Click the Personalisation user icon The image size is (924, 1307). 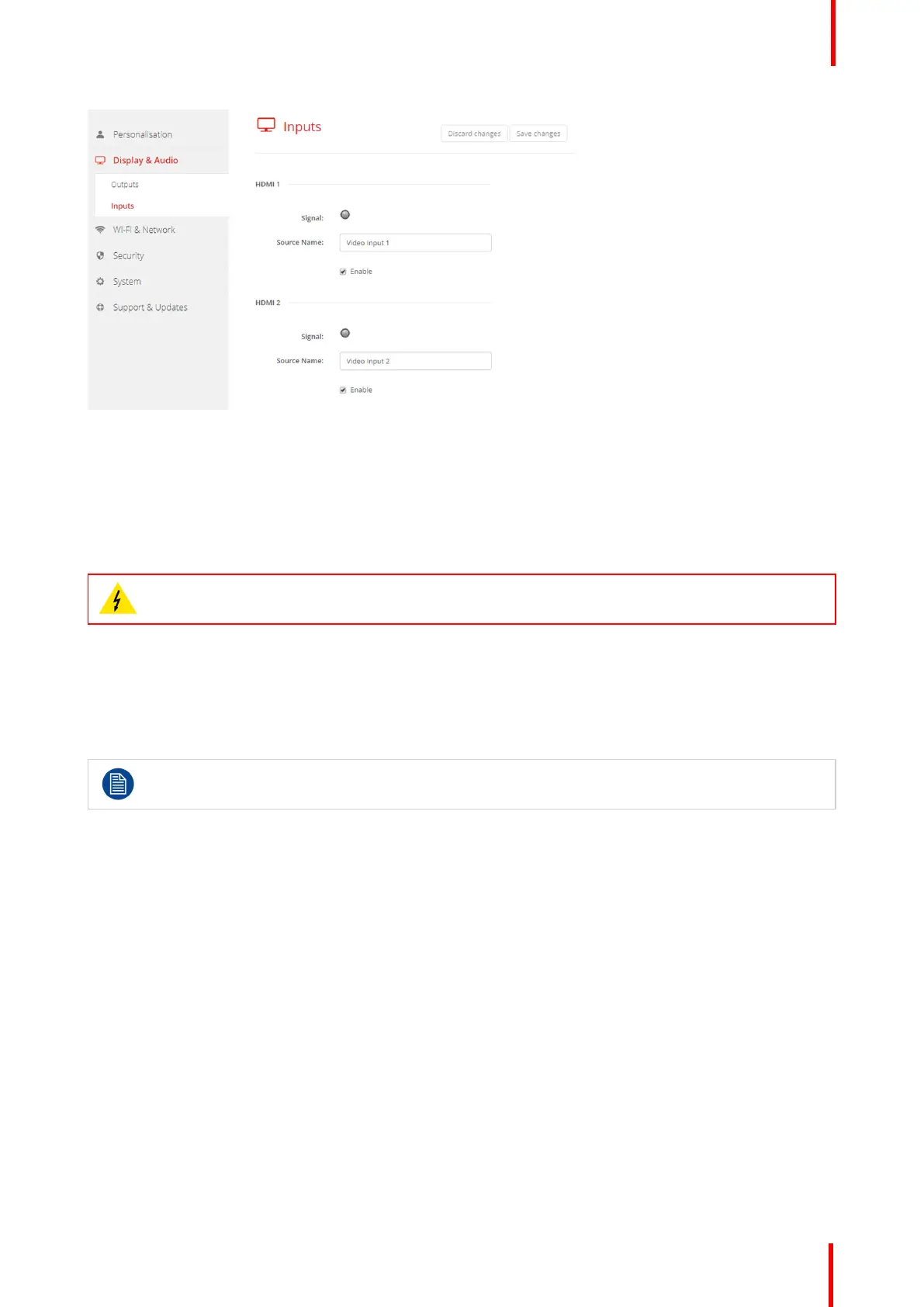(x=100, y=134)
